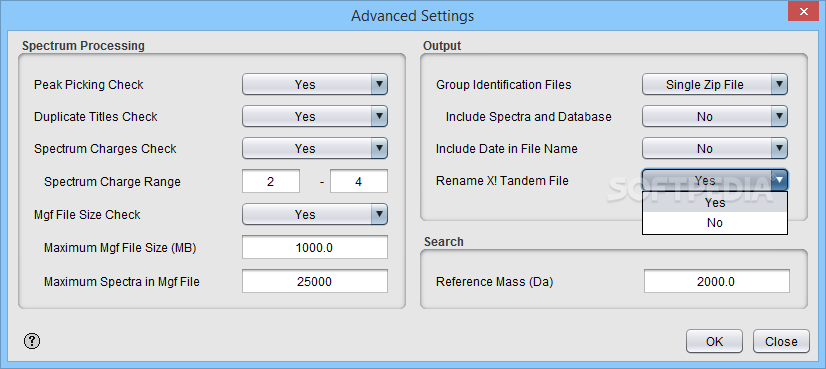The image size is (826, 369).
Task: Expand the Spectrum Charges Check dropdown
Action: 315,149
